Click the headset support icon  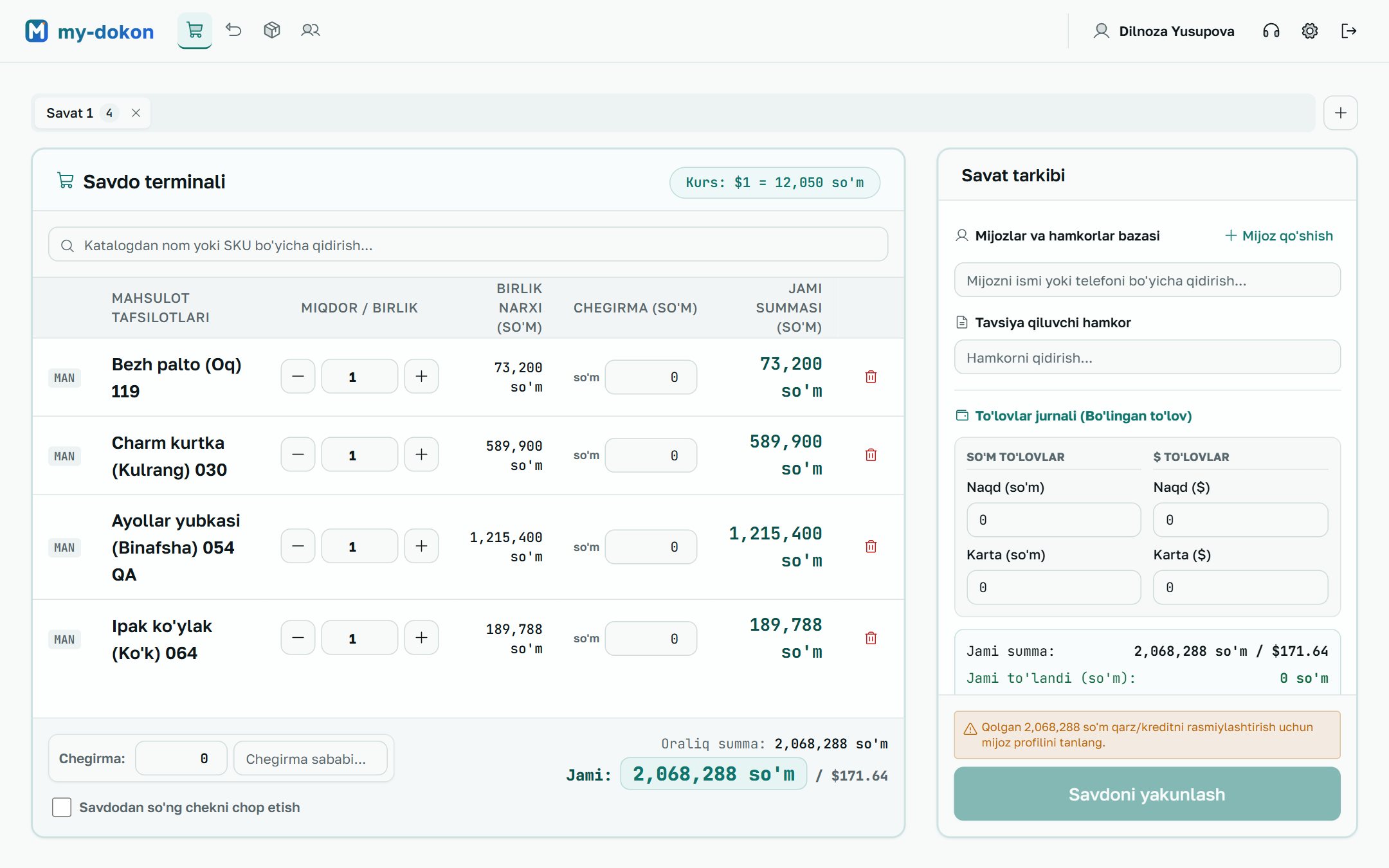(1271, 31)
